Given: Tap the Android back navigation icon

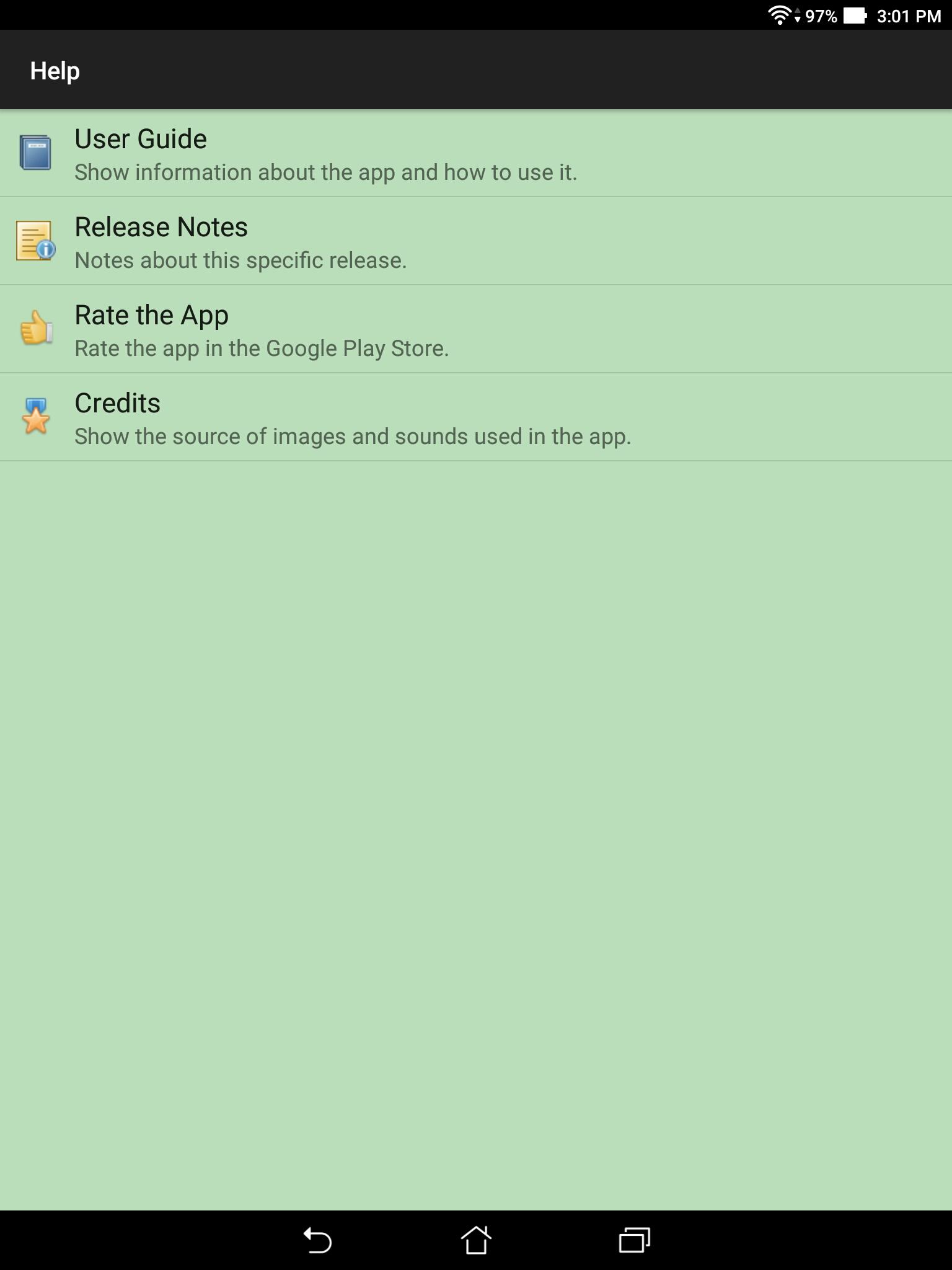Looking at the screenshot, I should point(317,1240).
